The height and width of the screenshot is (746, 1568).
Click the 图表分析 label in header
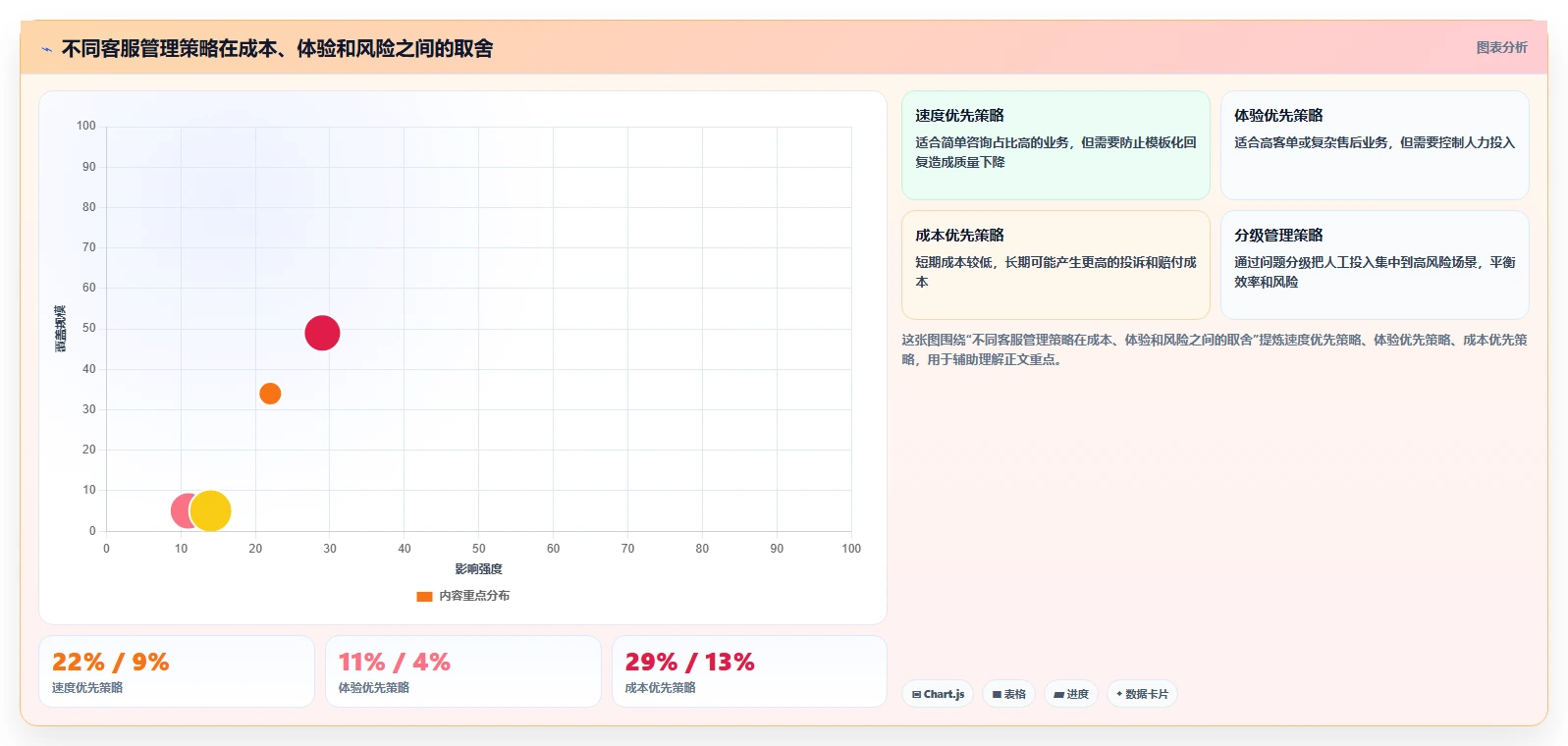pos(1501,47)
